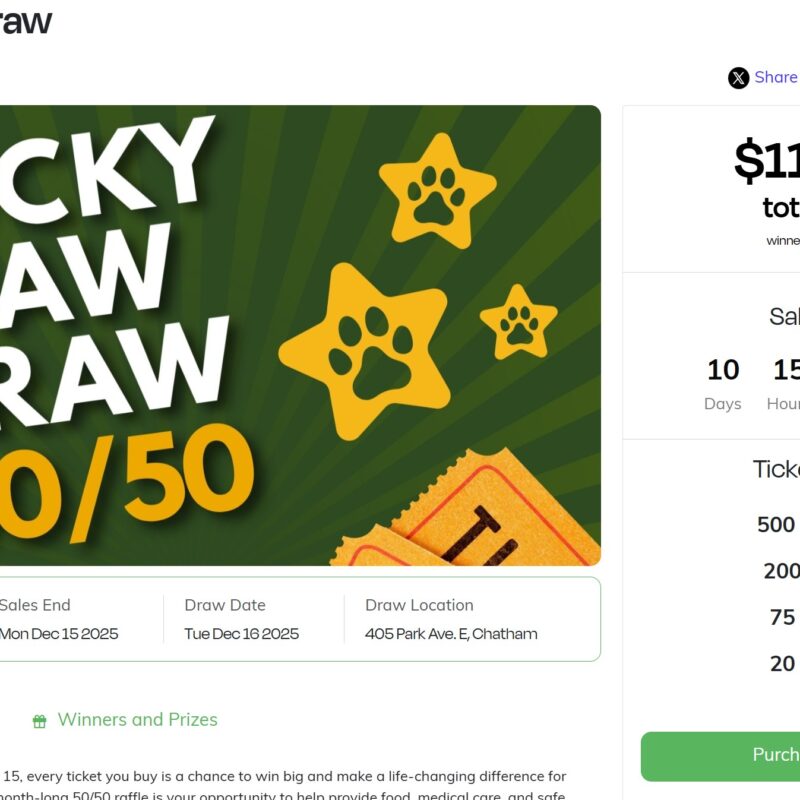Click the page title heading text
This screenshot has height=800, width=800.
point(26,20)
